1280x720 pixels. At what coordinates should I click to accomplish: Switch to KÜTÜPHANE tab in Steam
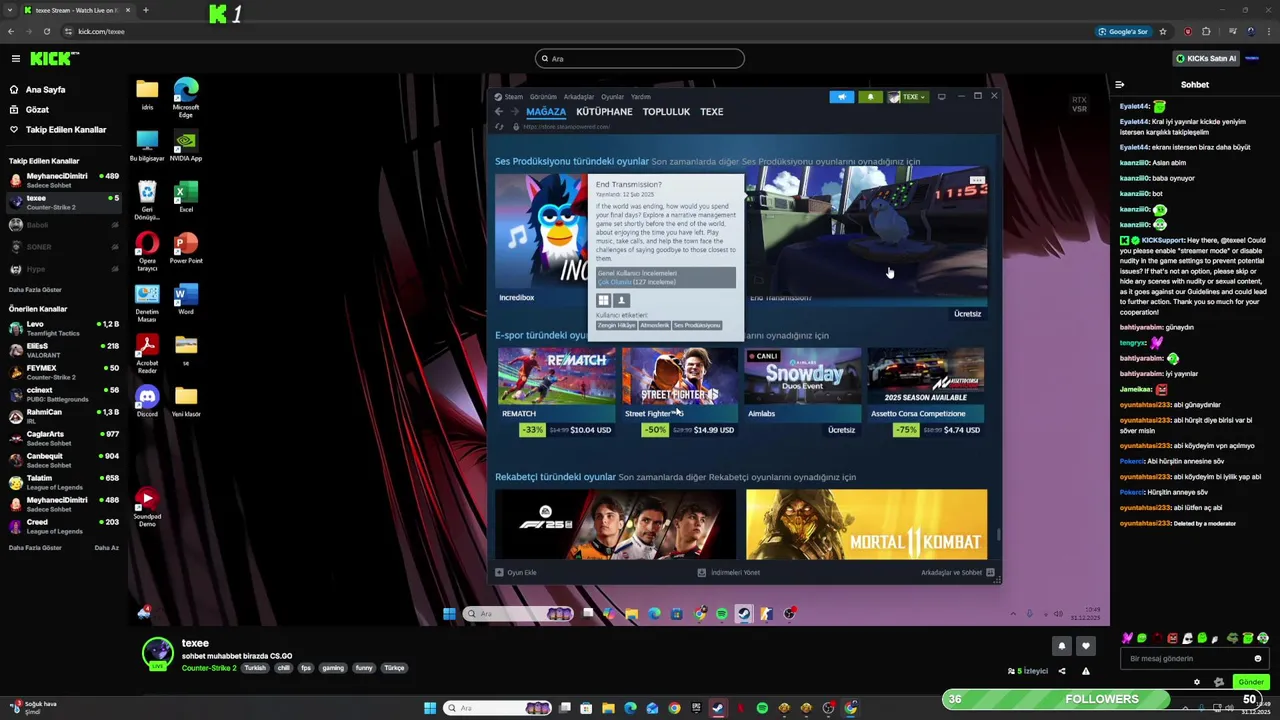coord(604,112)
